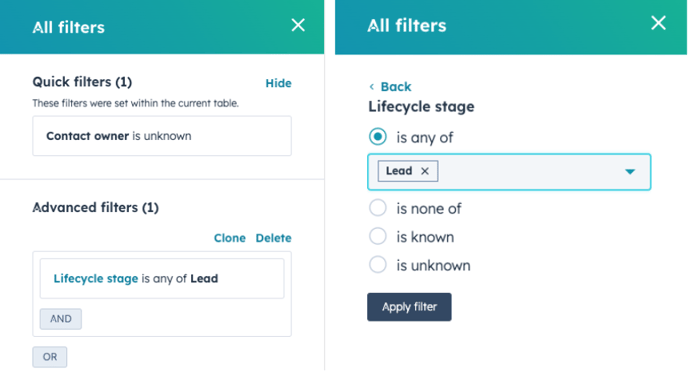Select the 'is known' radio option
This screenshot has height=372, width=688.
(x=378, y=236)
